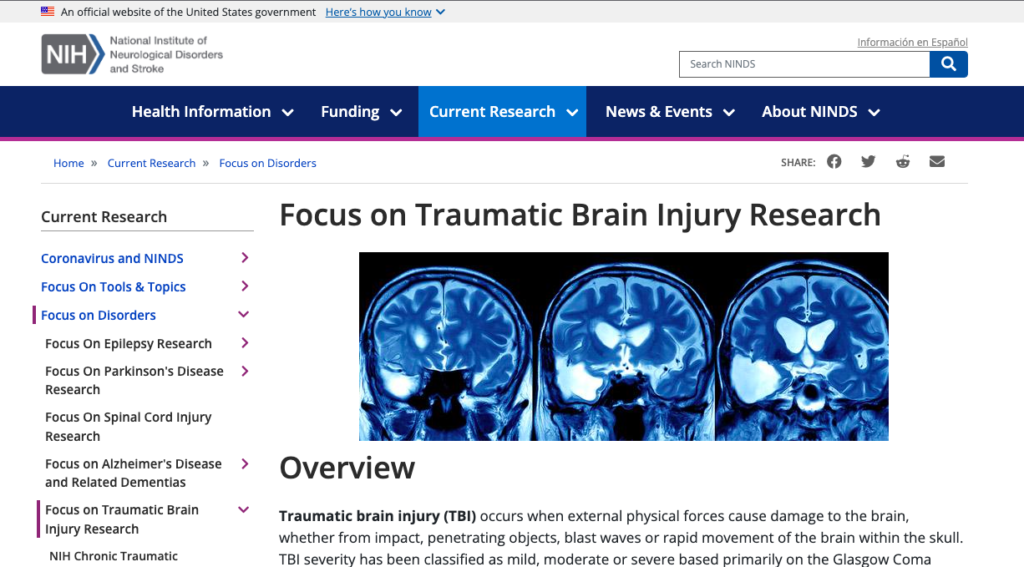
Task: Click About NINDS dropdown chevron
Action: coord(874,112)
